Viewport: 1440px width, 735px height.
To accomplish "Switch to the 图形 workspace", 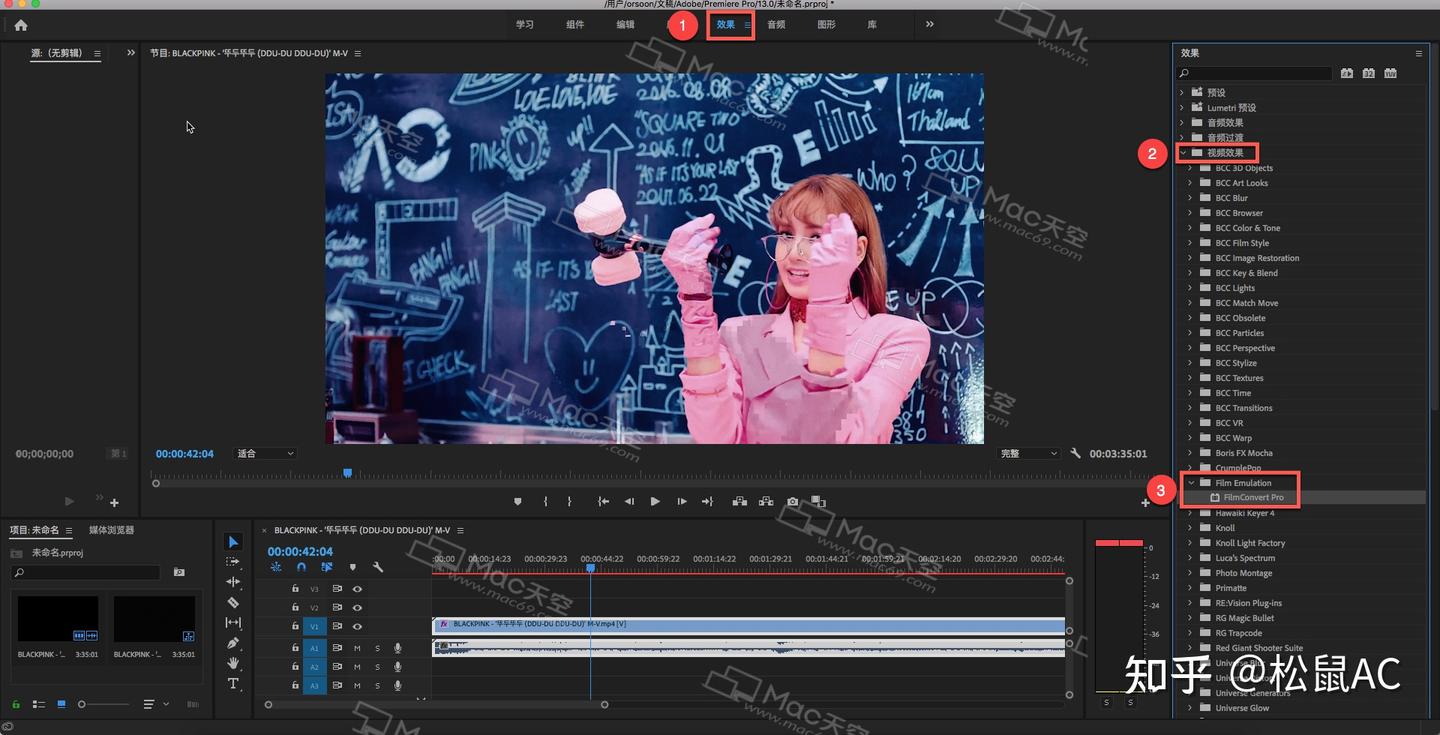I will [826, 25].
